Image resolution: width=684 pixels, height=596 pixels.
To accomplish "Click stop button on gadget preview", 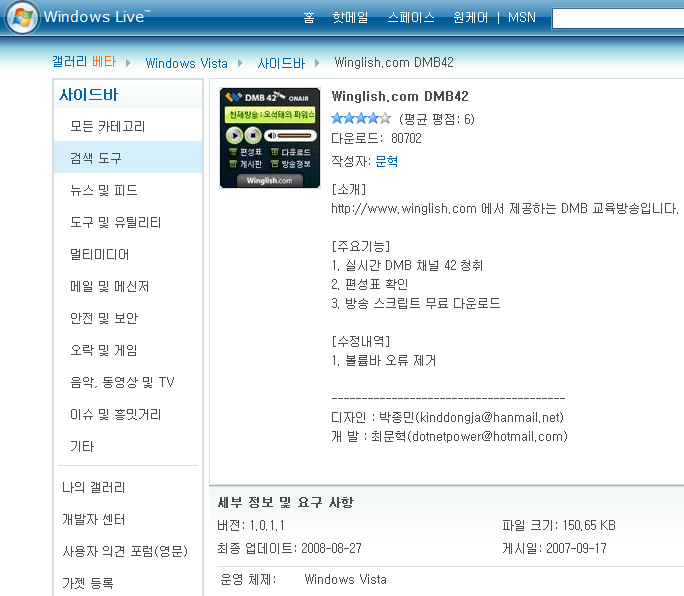I will click(253, 136).
